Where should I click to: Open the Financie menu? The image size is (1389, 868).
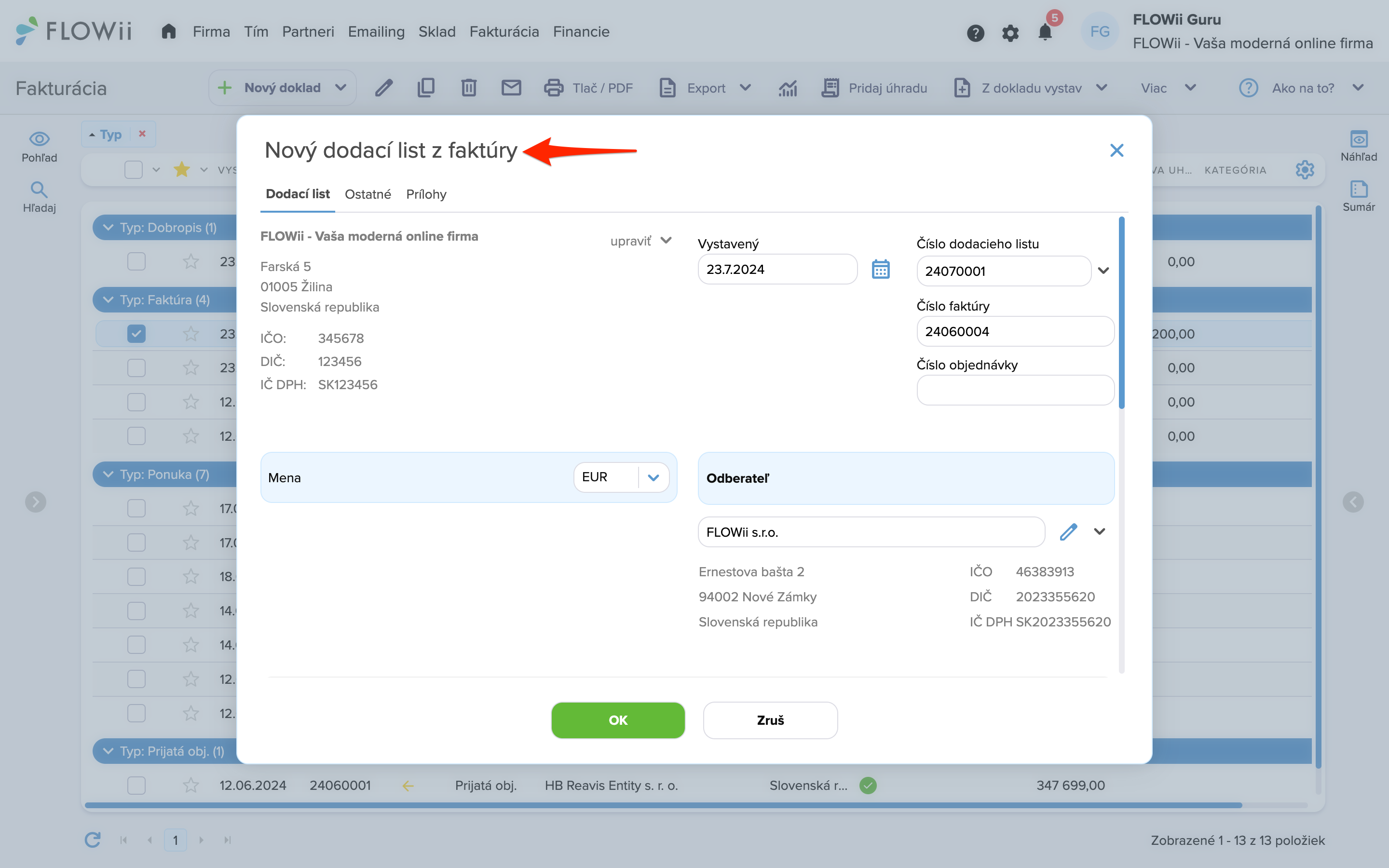tap(581, 31)
